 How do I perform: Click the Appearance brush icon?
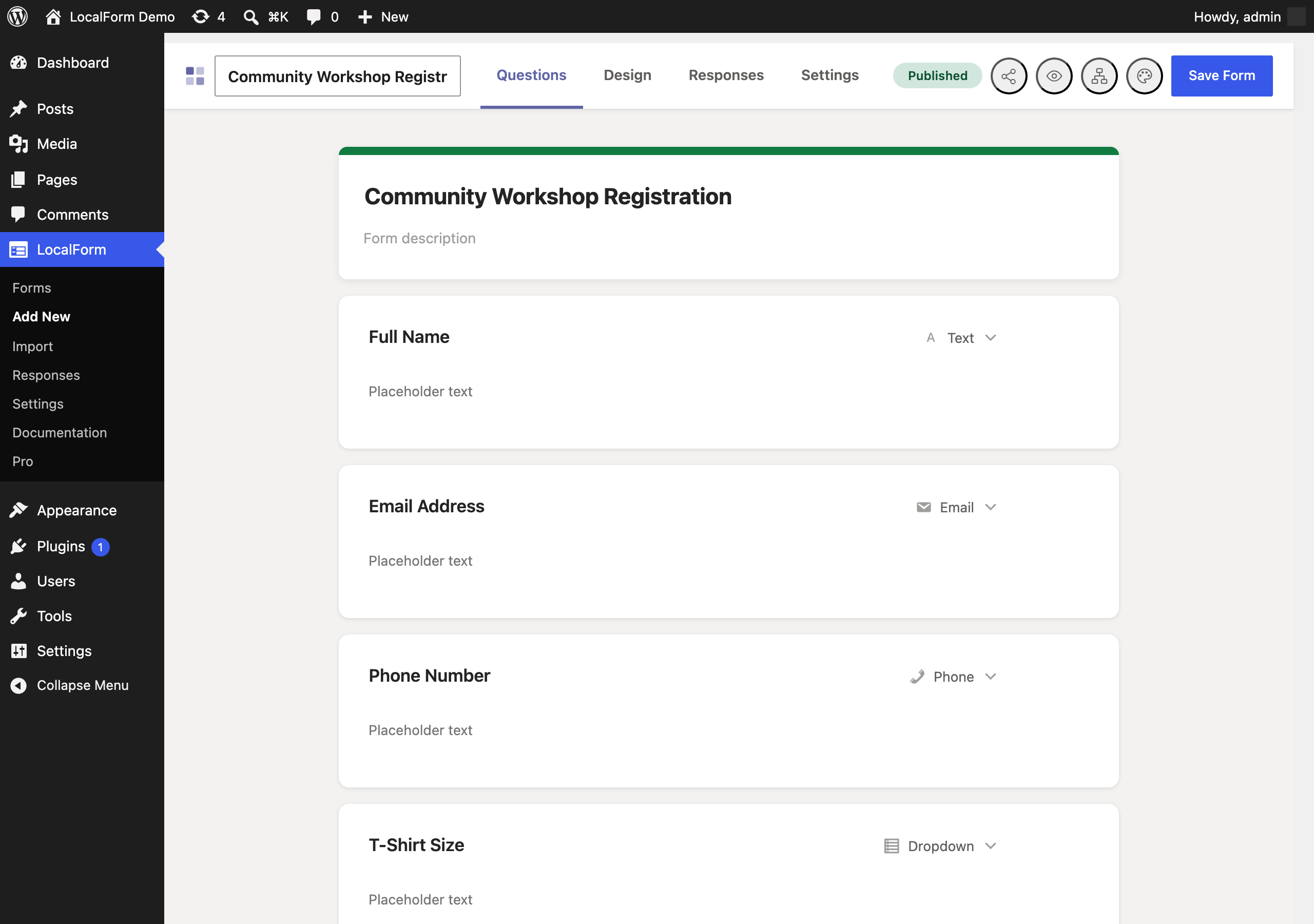pos(18,510)
